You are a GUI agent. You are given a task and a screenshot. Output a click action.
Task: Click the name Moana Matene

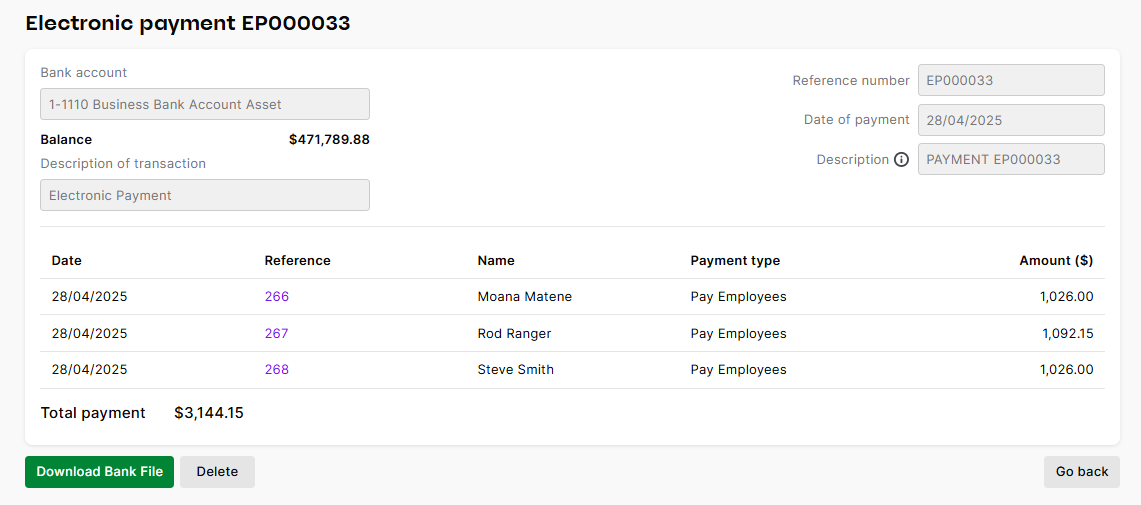pyautogui.click(x=525, y=297)
